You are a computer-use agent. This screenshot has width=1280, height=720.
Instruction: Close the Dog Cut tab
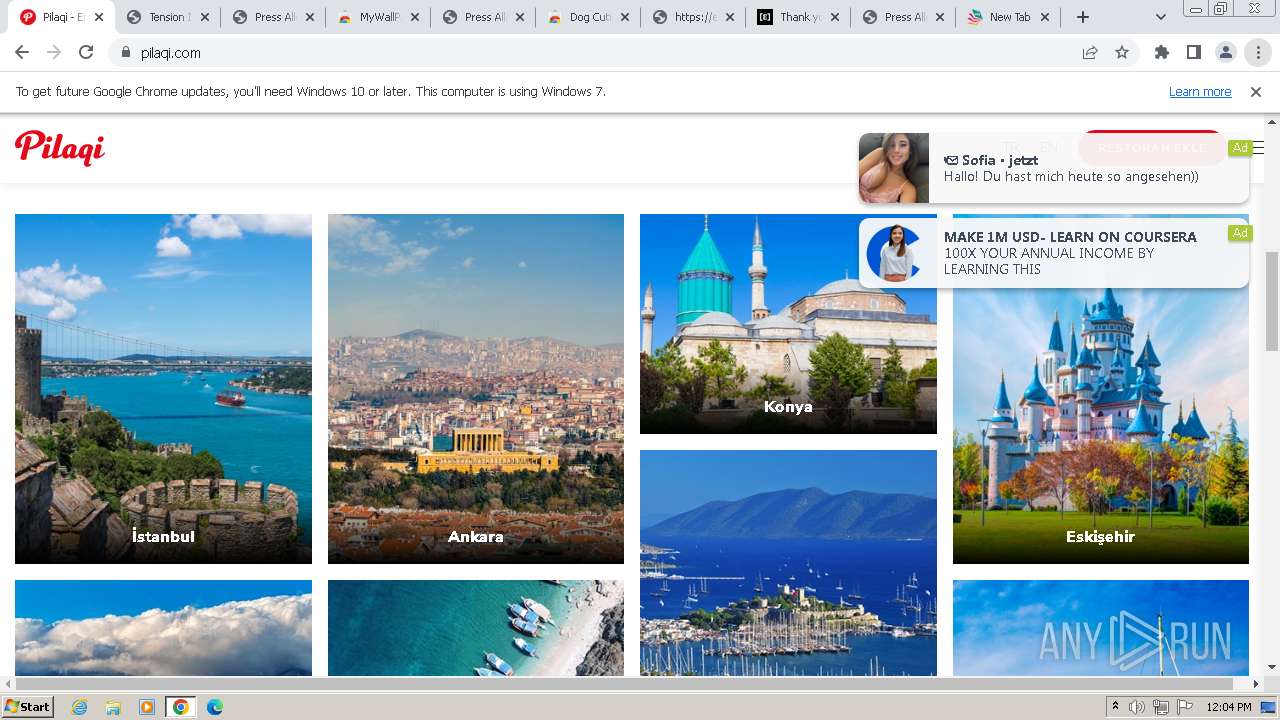tap(625, 17)
